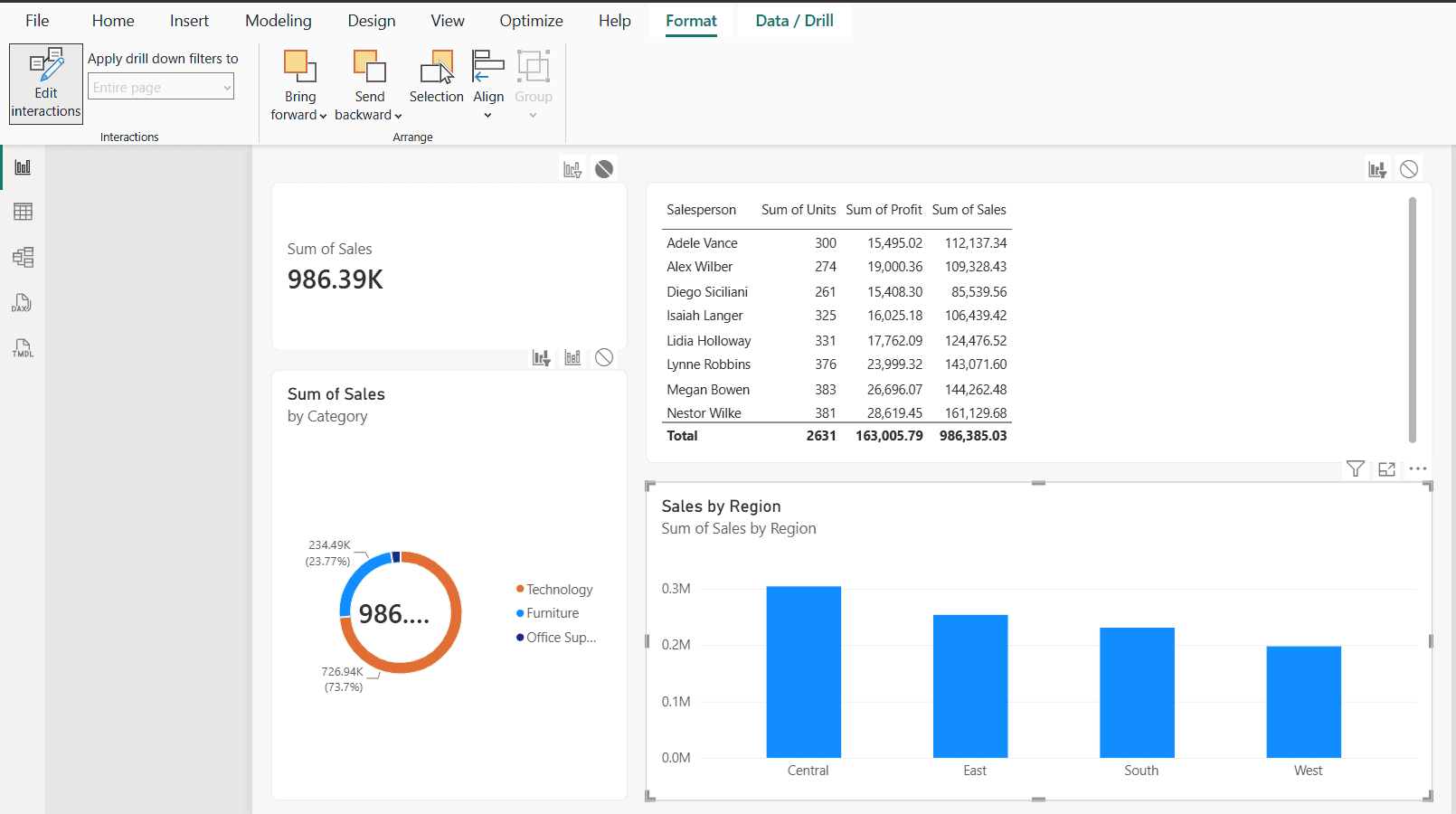The image size is (1456, 814).
Task: Click the Sum of Sales card value 986.39K
Action: click(x=336, y=279)
